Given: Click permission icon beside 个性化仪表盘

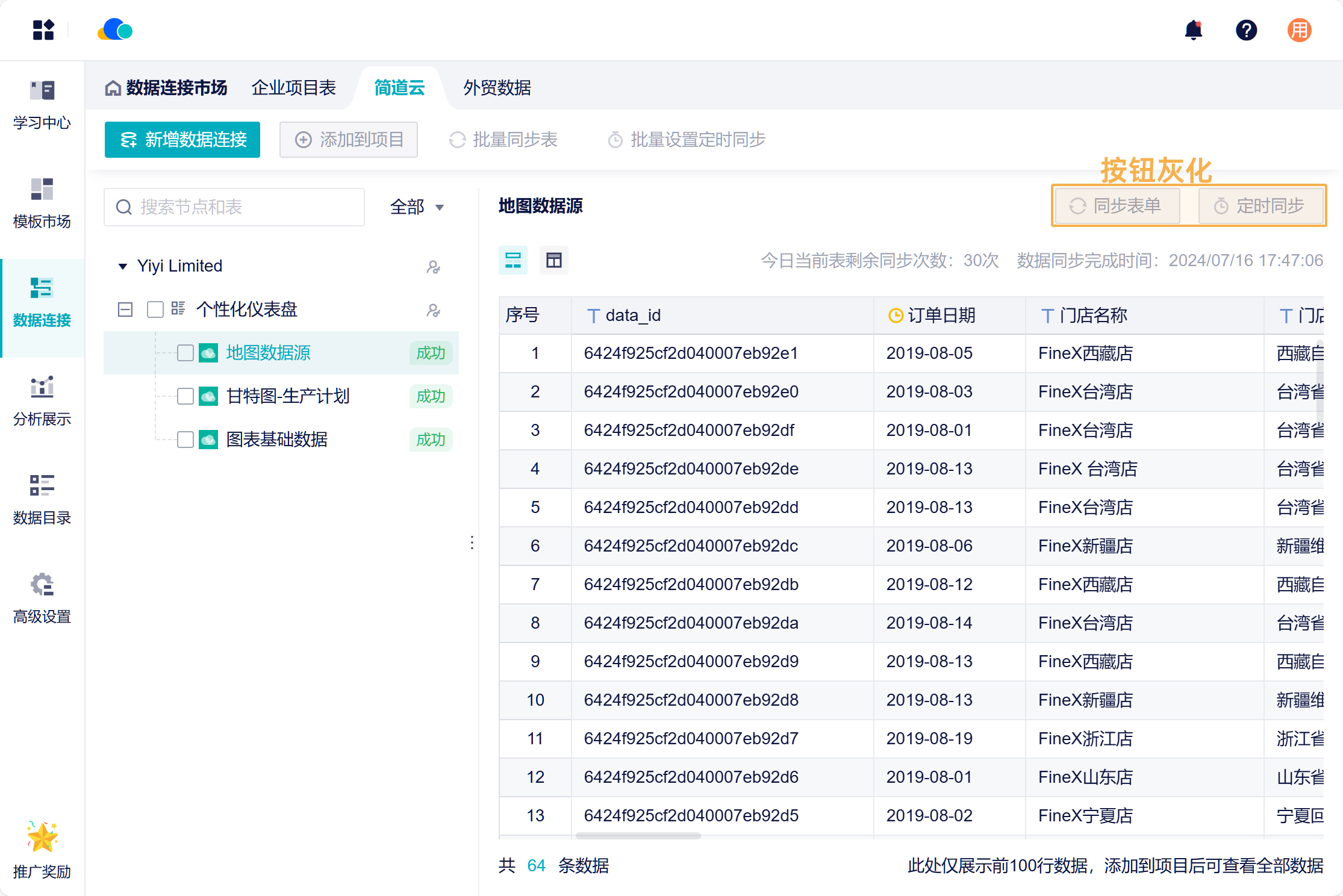Looking at the screenshot, I should coord(434,310).
